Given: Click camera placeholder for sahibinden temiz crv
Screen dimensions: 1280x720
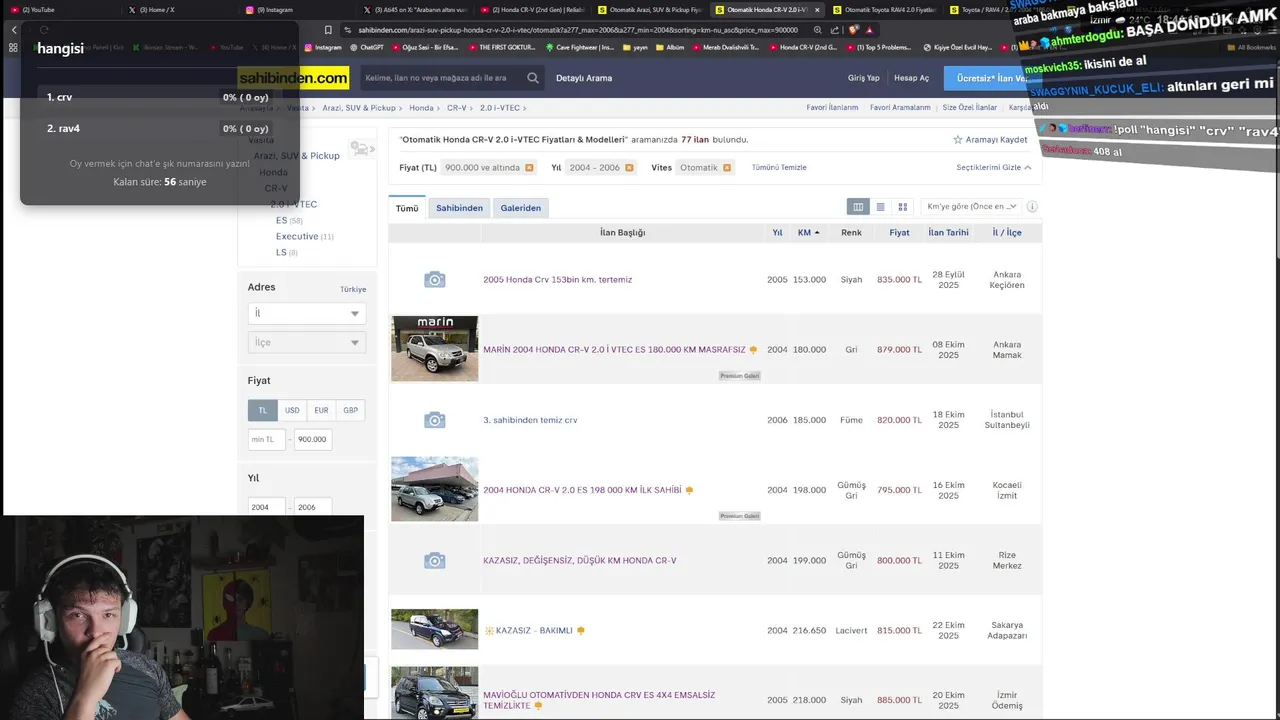Looking at the screenshot, I should 434,420.
